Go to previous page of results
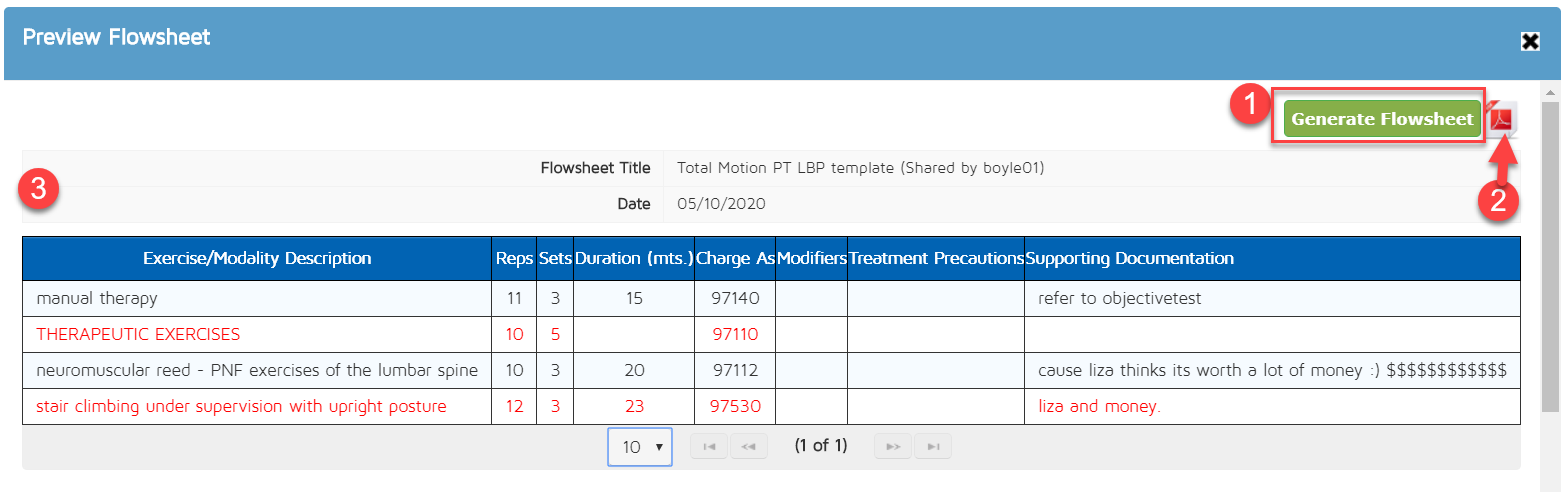This screenshot has width=1568, height=492. (748, 447)
